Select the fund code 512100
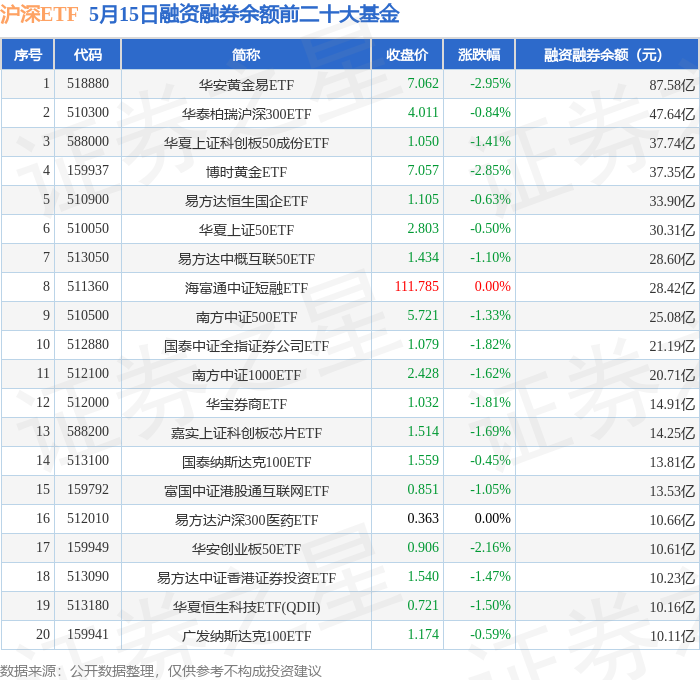This screenshot has height=680, width=700. pos(88,374)
